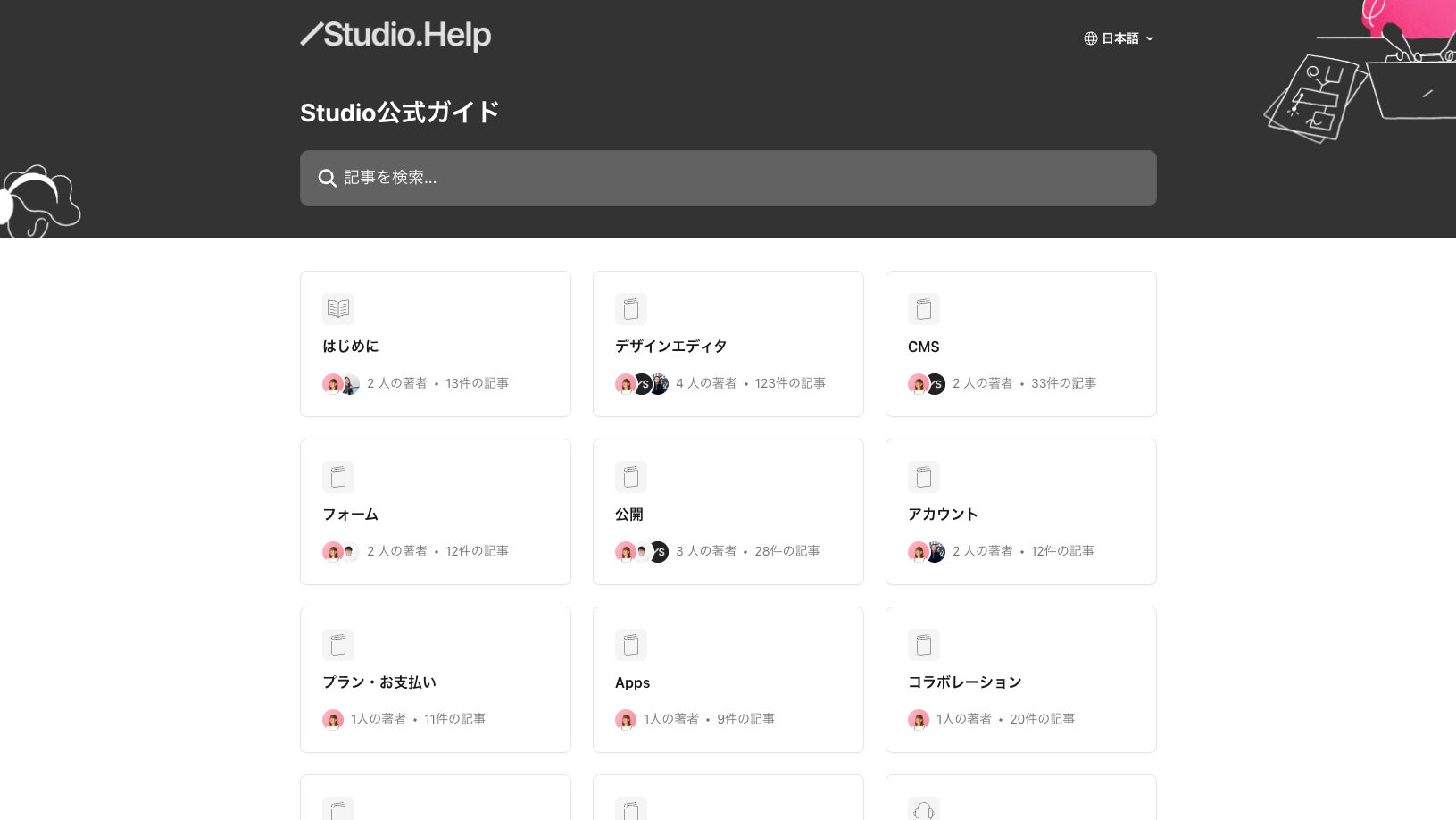
Task: Click the 3 人の著者 text
Action: (706, 551)
